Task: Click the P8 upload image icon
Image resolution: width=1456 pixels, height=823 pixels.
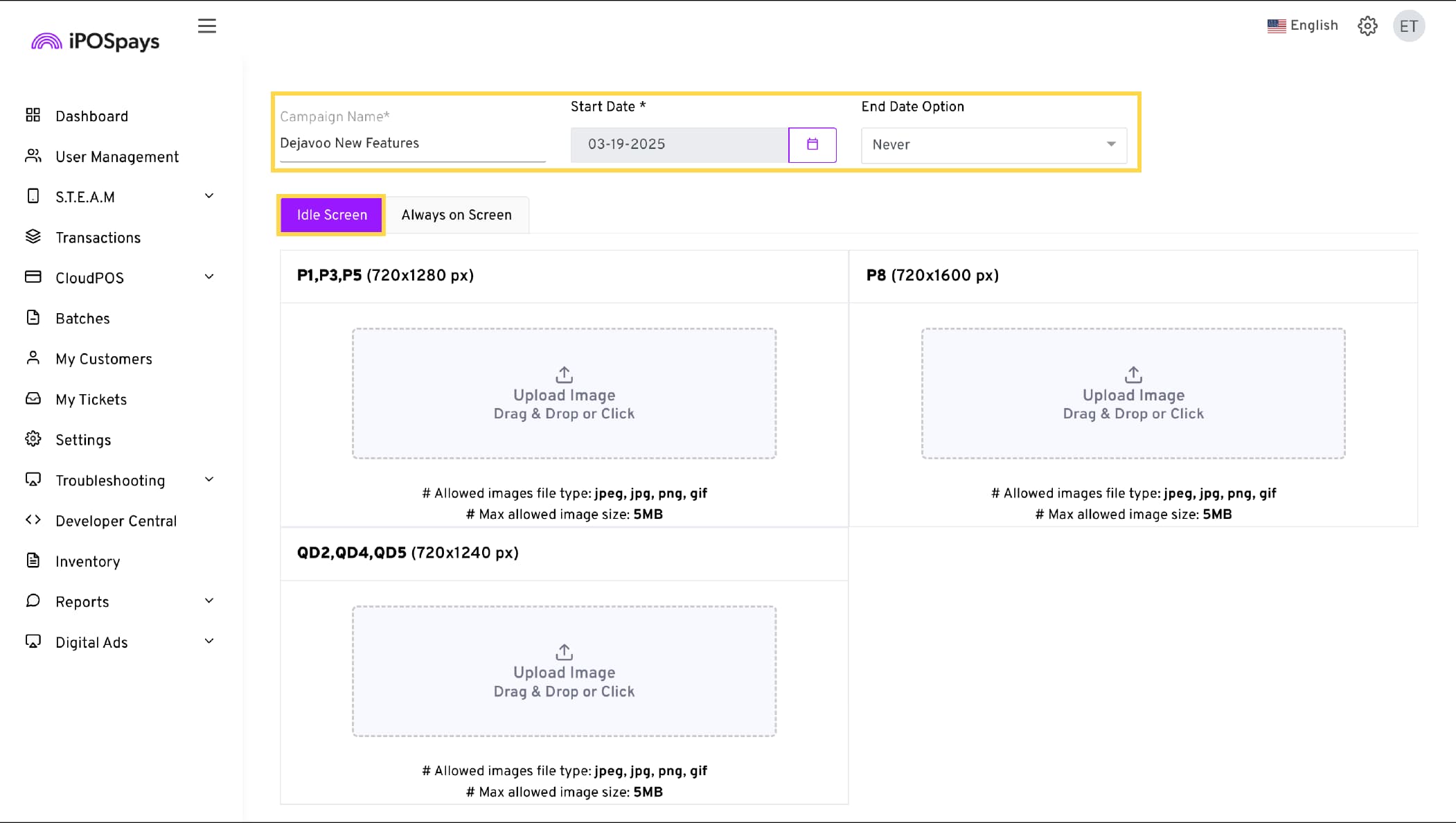Action: pyautogui.click(x=1133, y=375)
